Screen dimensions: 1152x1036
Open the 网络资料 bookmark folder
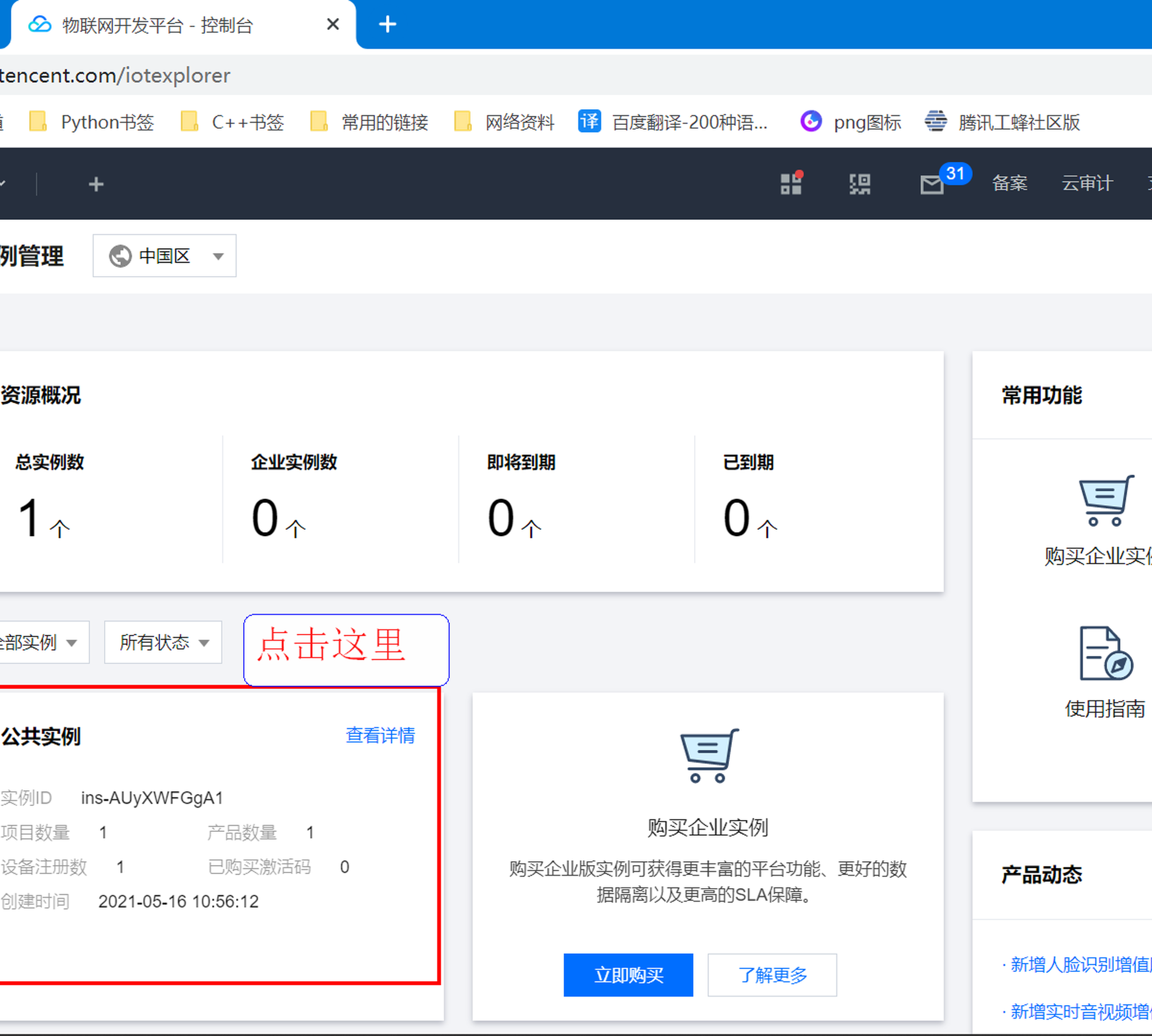[x=505, y=123]
